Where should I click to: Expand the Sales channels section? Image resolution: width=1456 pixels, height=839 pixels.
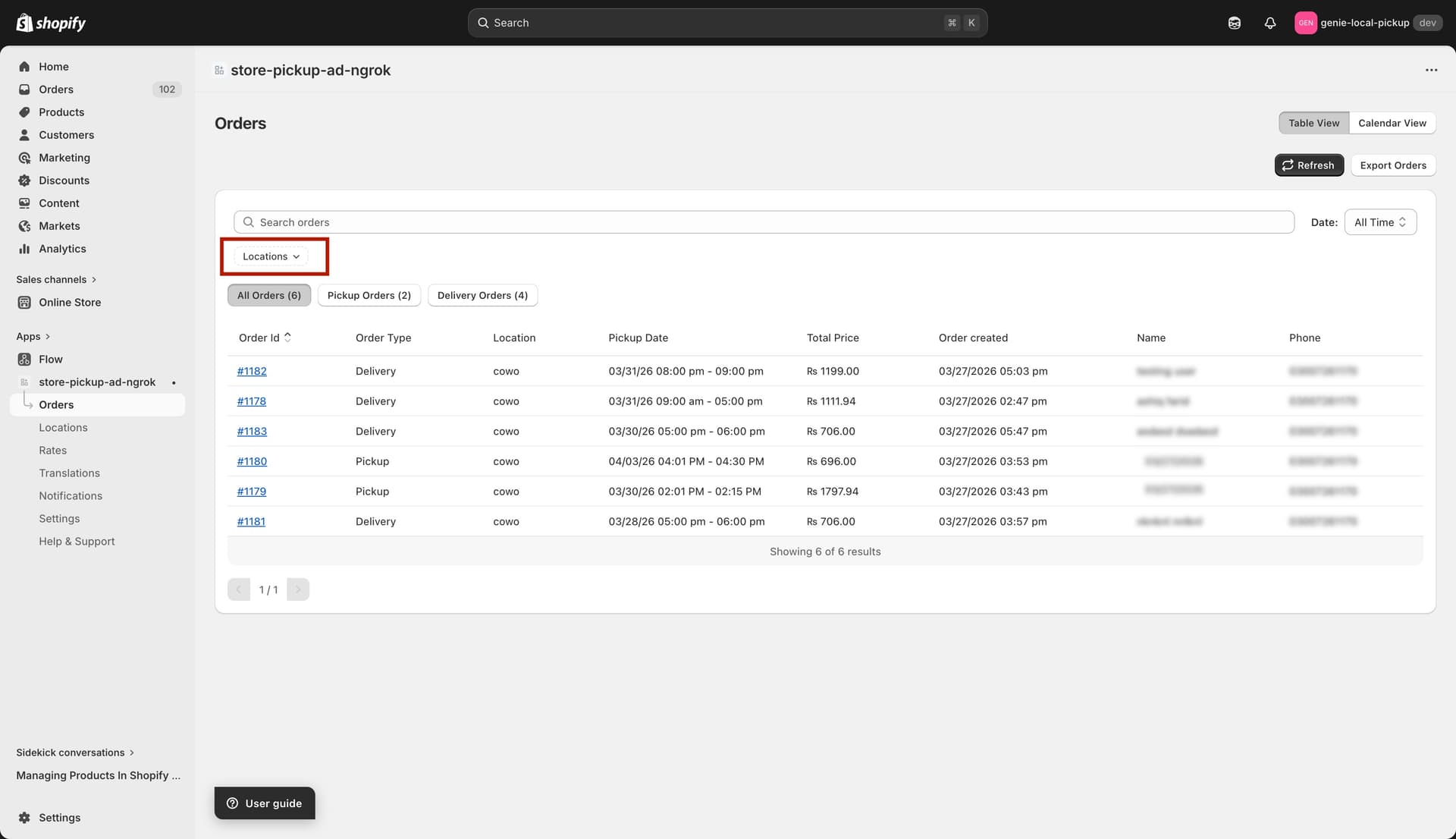click(x=56, y=279)
